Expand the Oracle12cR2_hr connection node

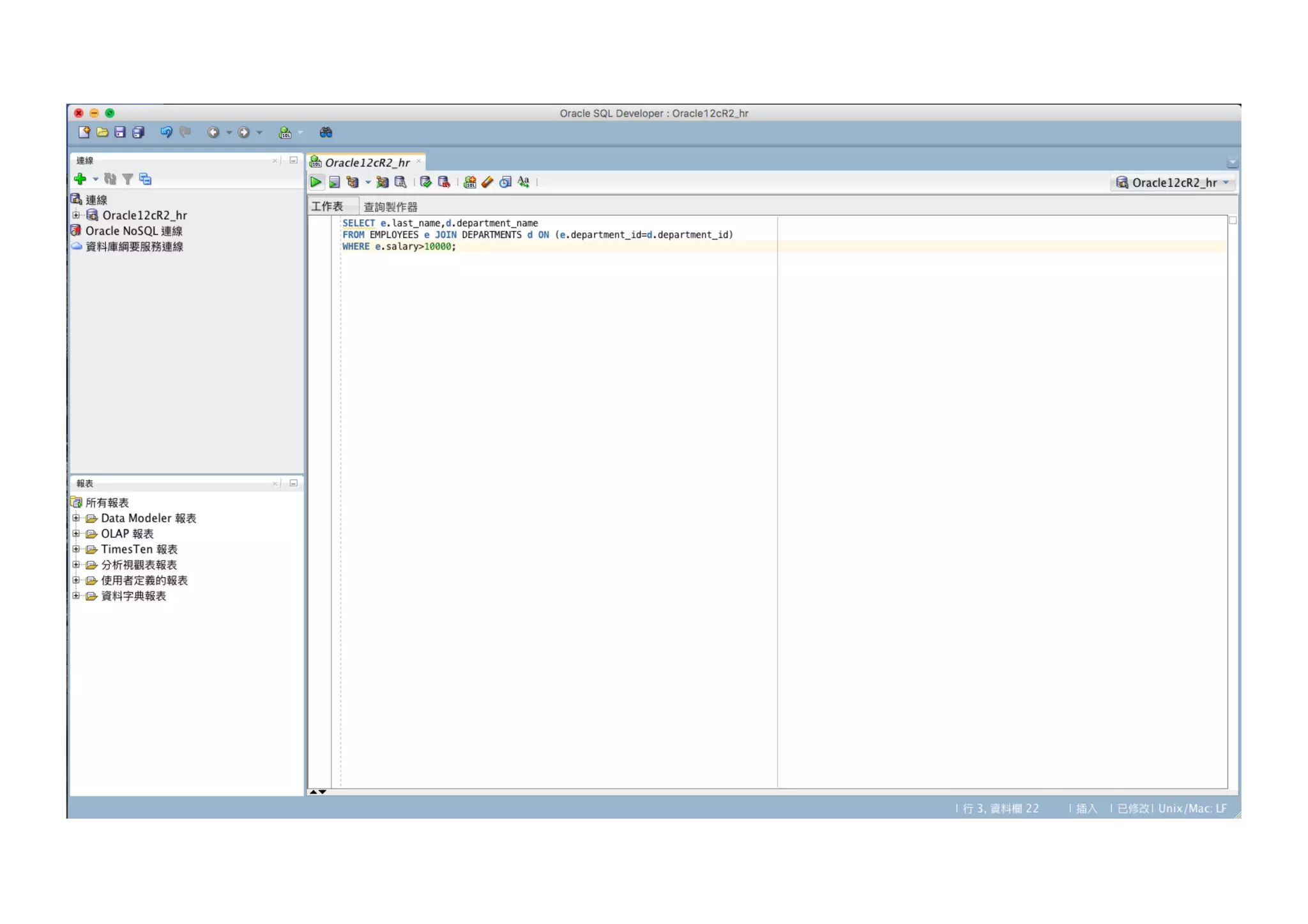(76, 215)
